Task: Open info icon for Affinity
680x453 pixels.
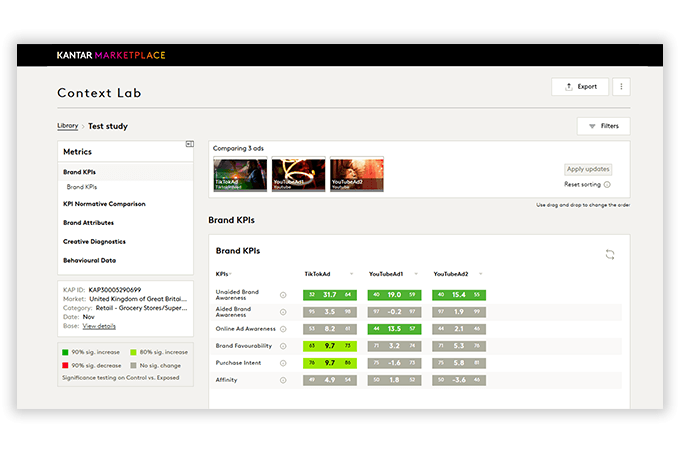Action: (x=283, y=380)
